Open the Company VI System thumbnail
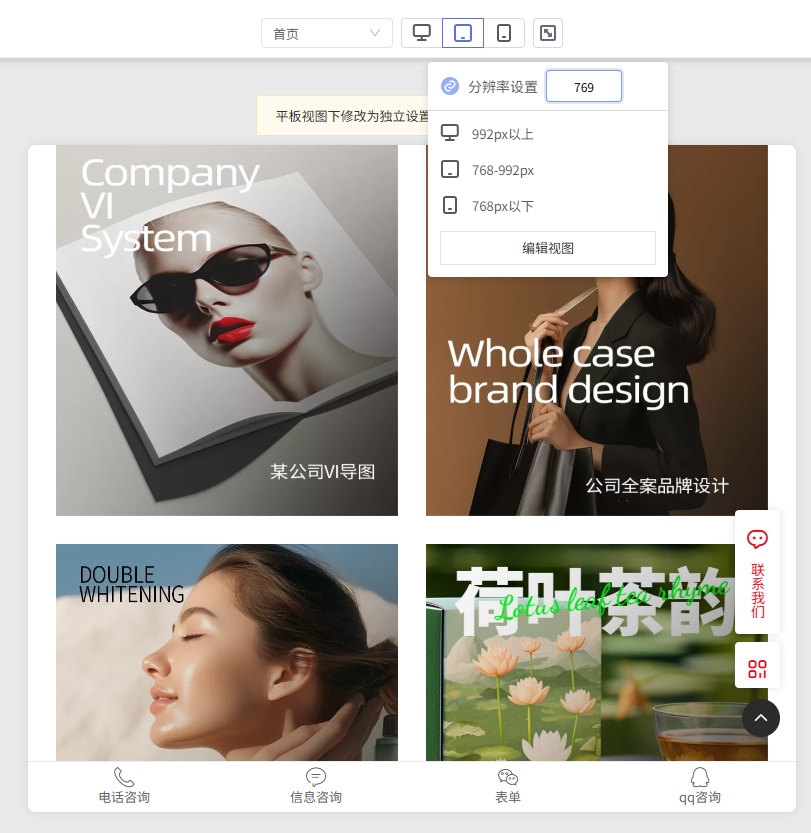811x833 pixels. click(x=227, y=330)
